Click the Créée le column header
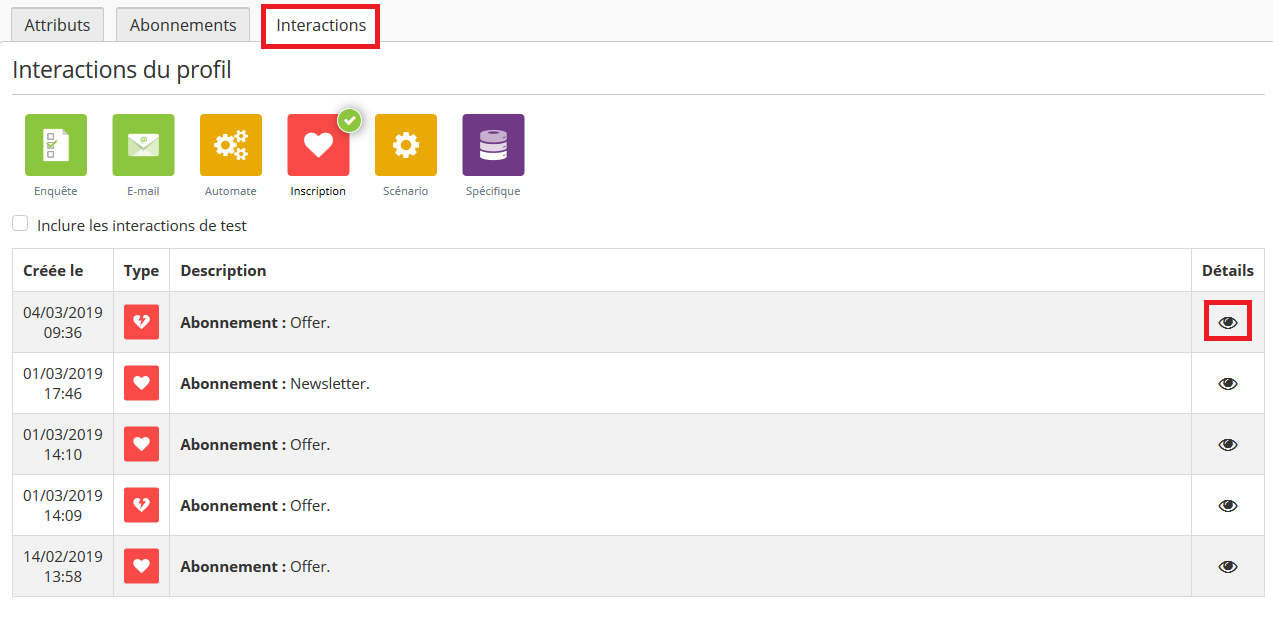Image resolution: width=1273 pixels, height=627 pixels. point(53,271)
